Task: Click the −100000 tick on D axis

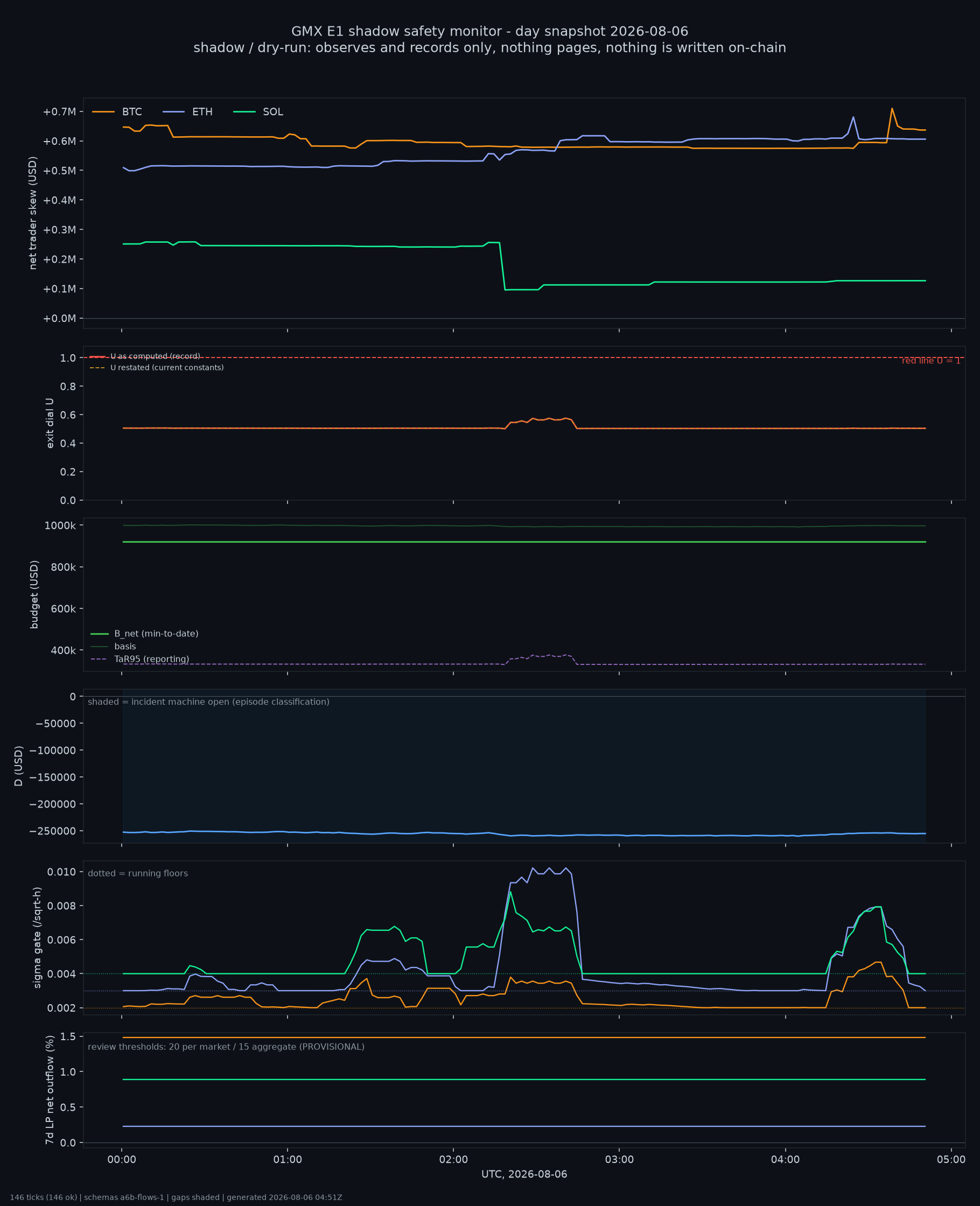Action: [53, 751]
